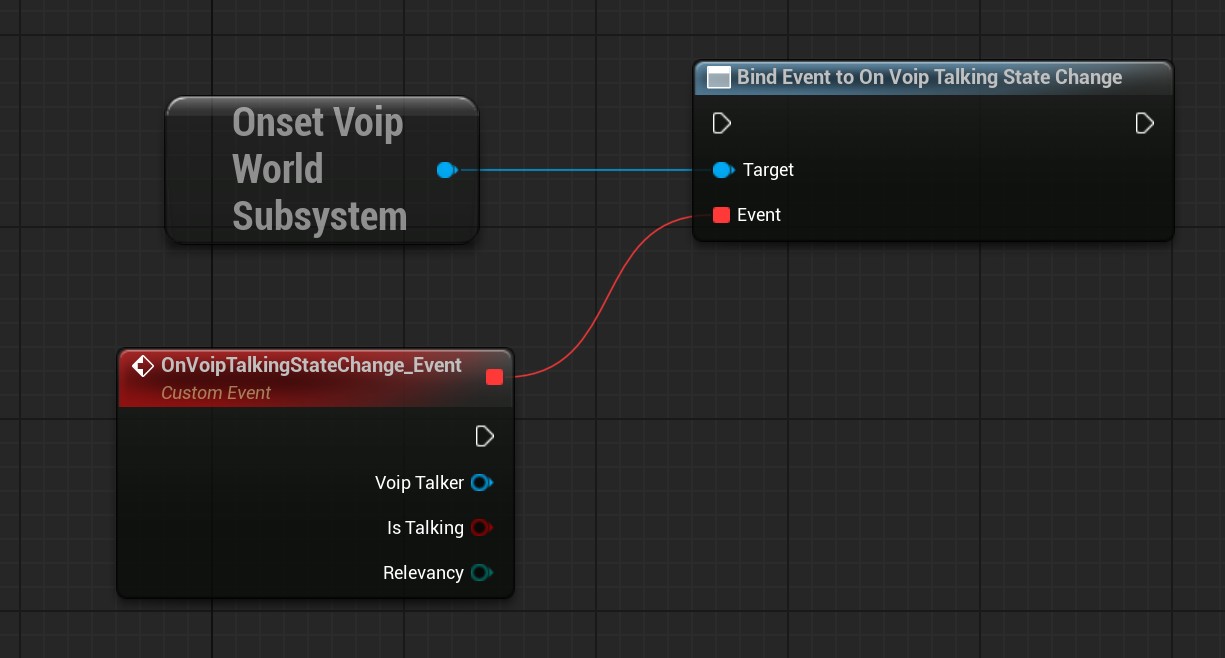Click the Onset Voip World Subsystem output pin
Screen dimensions: 1225x658
(x=447, y=170)
